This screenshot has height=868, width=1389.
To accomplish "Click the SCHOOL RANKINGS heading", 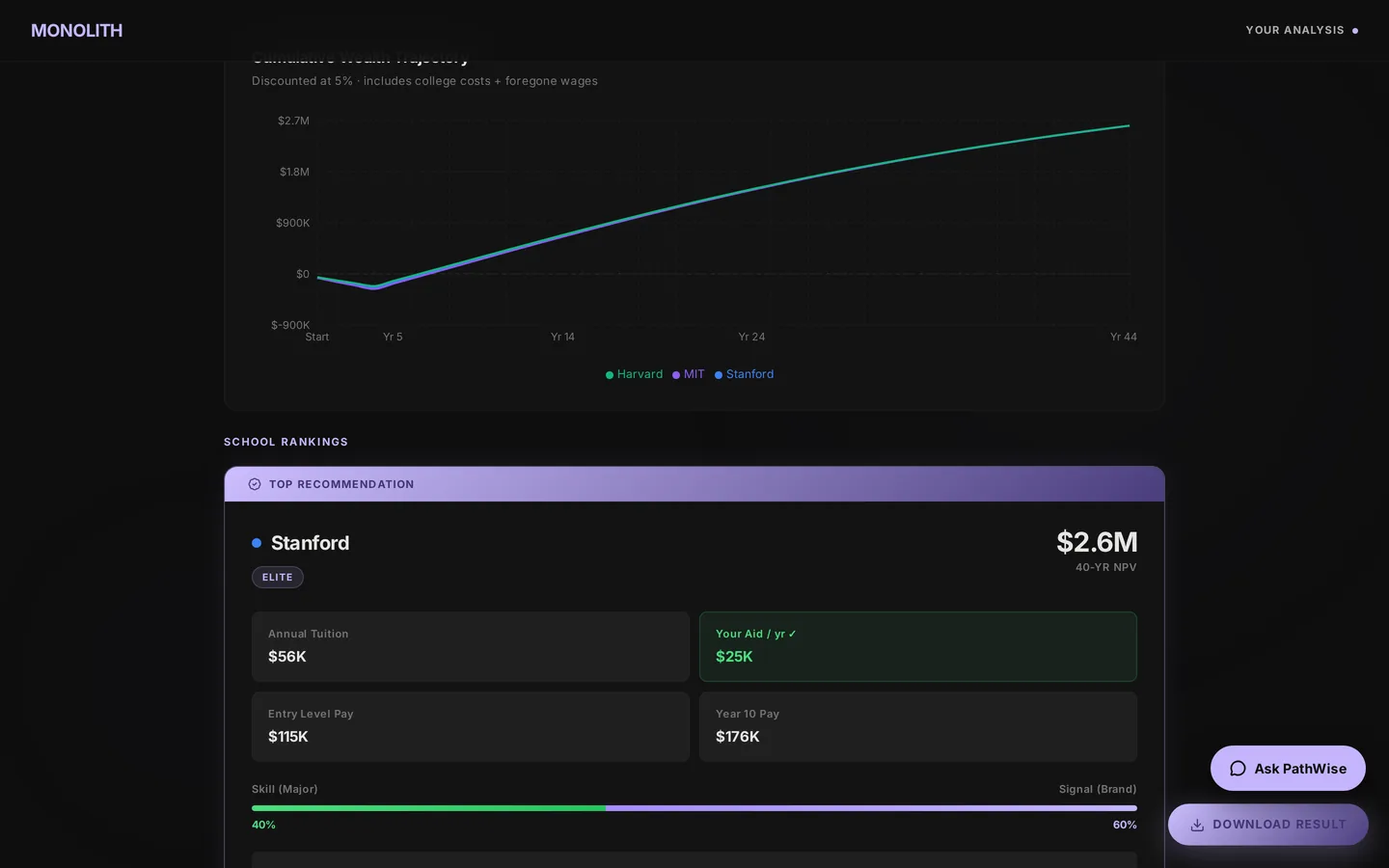I will (x=286, y=442).
